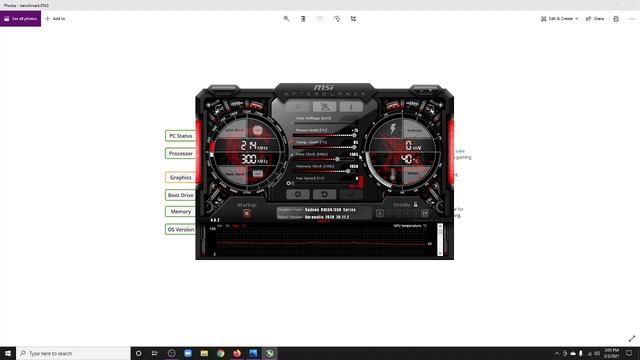Open the See more ellipsis menu
The image size is (640, 360).
pos(632,19)
